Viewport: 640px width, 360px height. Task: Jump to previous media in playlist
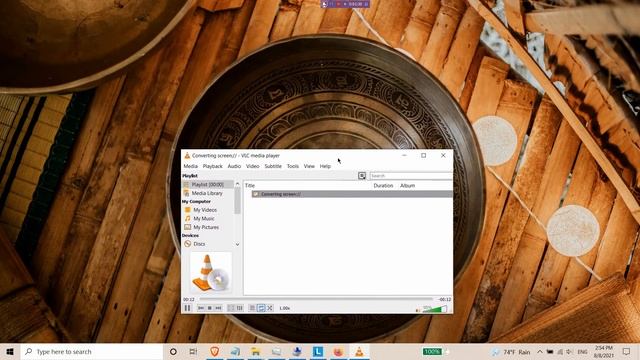201,308
